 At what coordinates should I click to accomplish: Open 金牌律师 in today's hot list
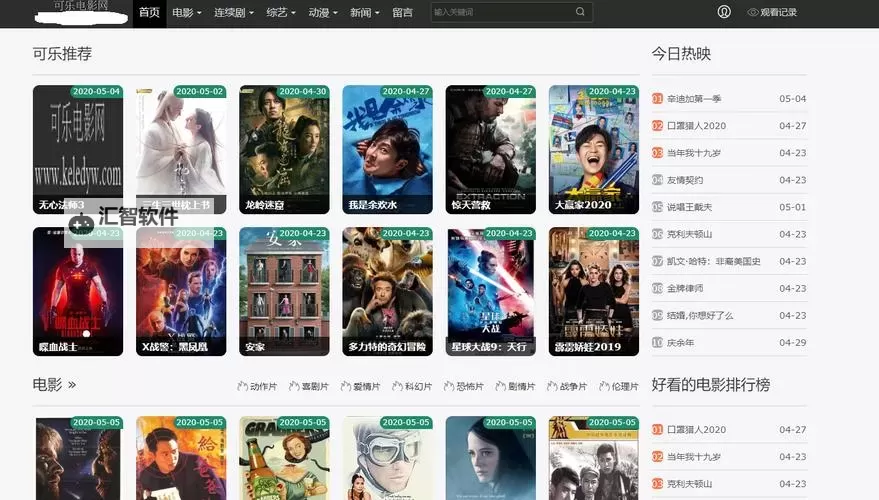coord(685,288)
